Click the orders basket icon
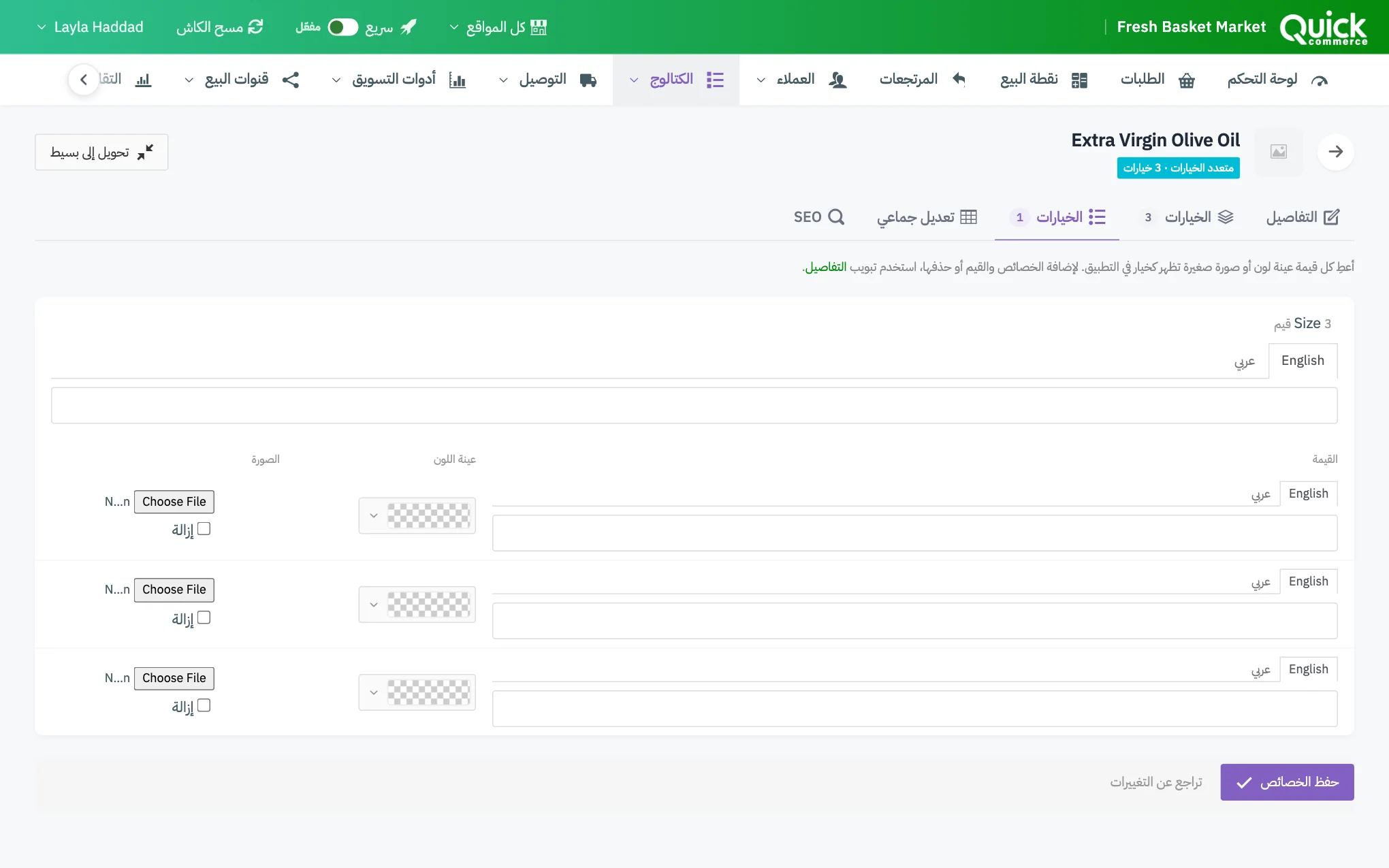Viewport: 1389px width, 868px height. pos(1187,80)
